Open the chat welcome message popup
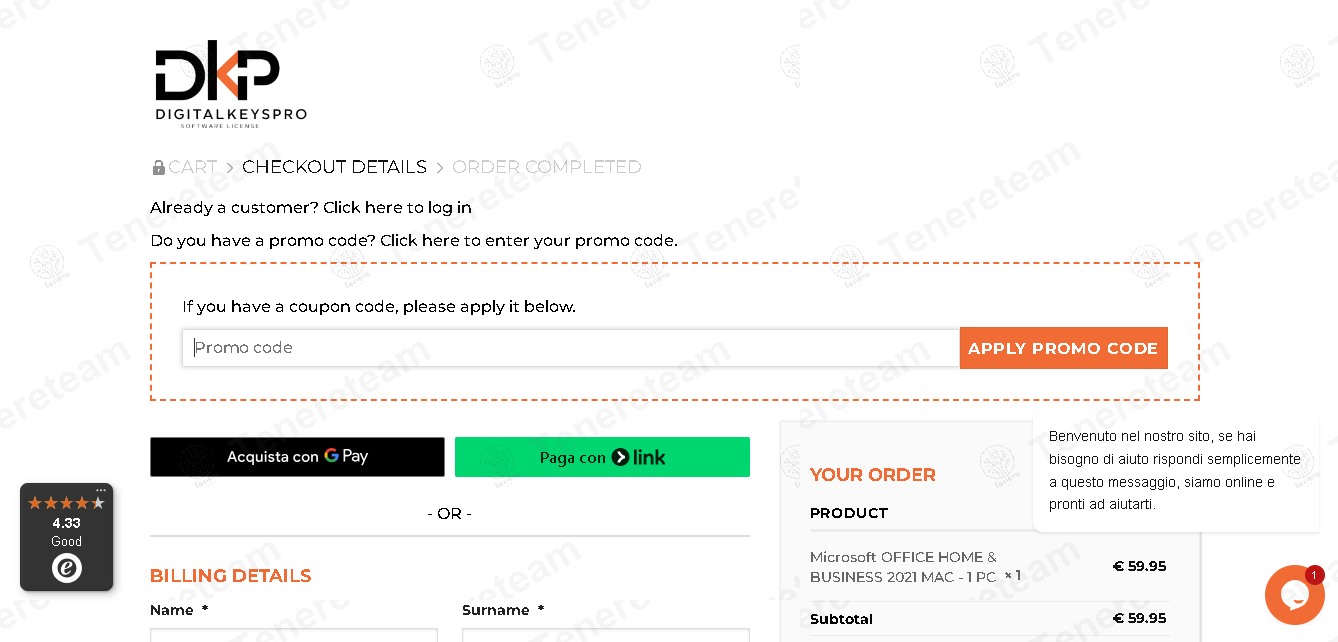 point(1175,470)
